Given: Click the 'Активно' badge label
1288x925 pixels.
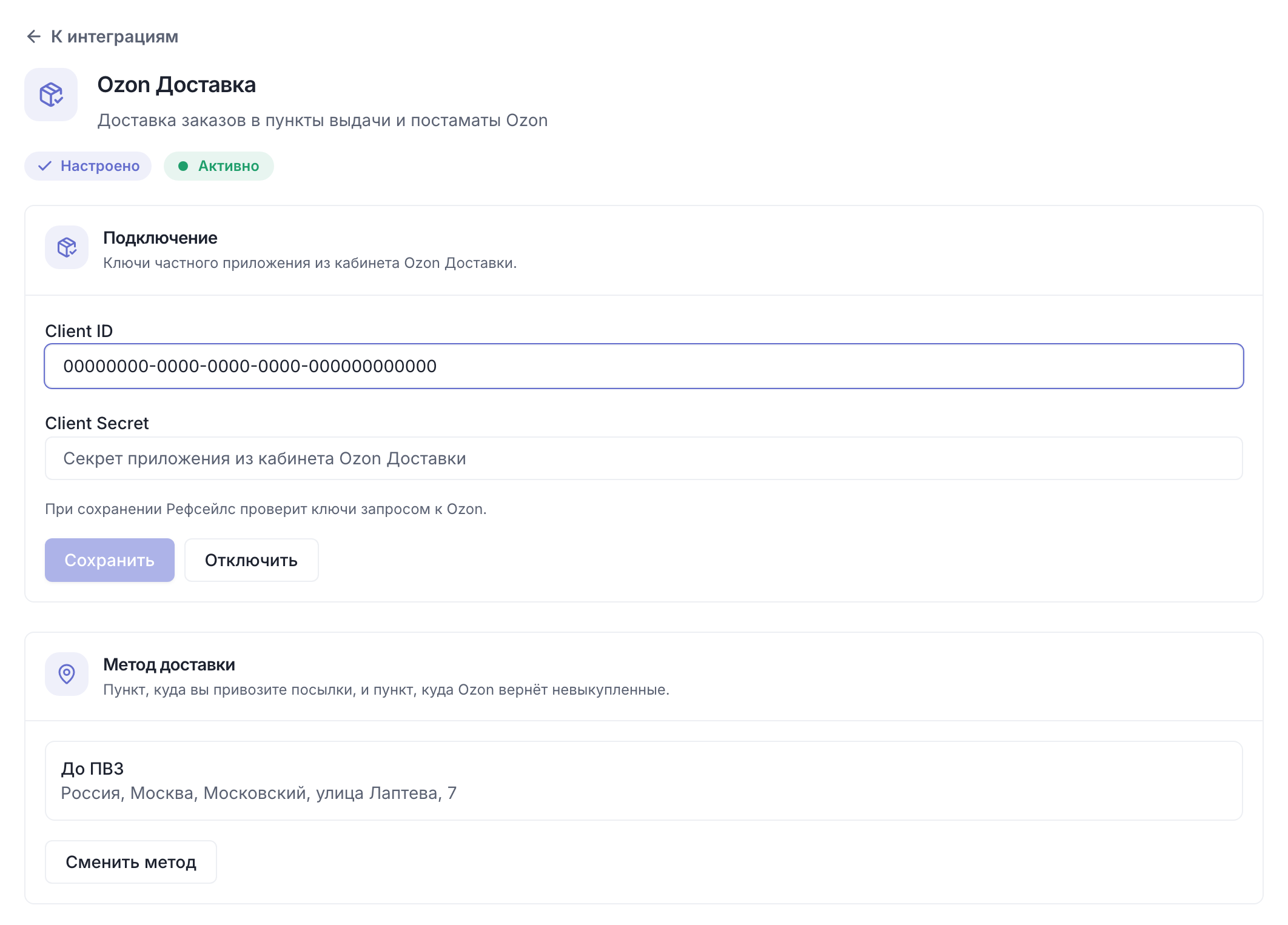Looking at the screenshot, I should click(229, 166).
